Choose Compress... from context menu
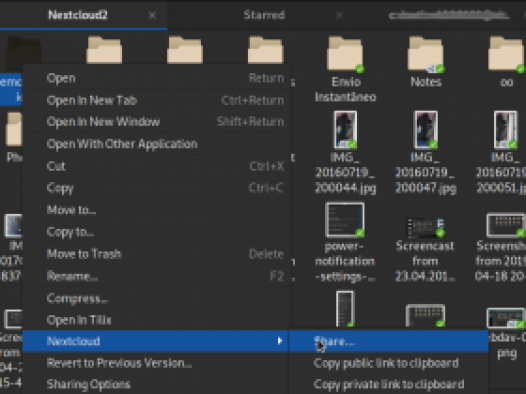 click(156, 298)
